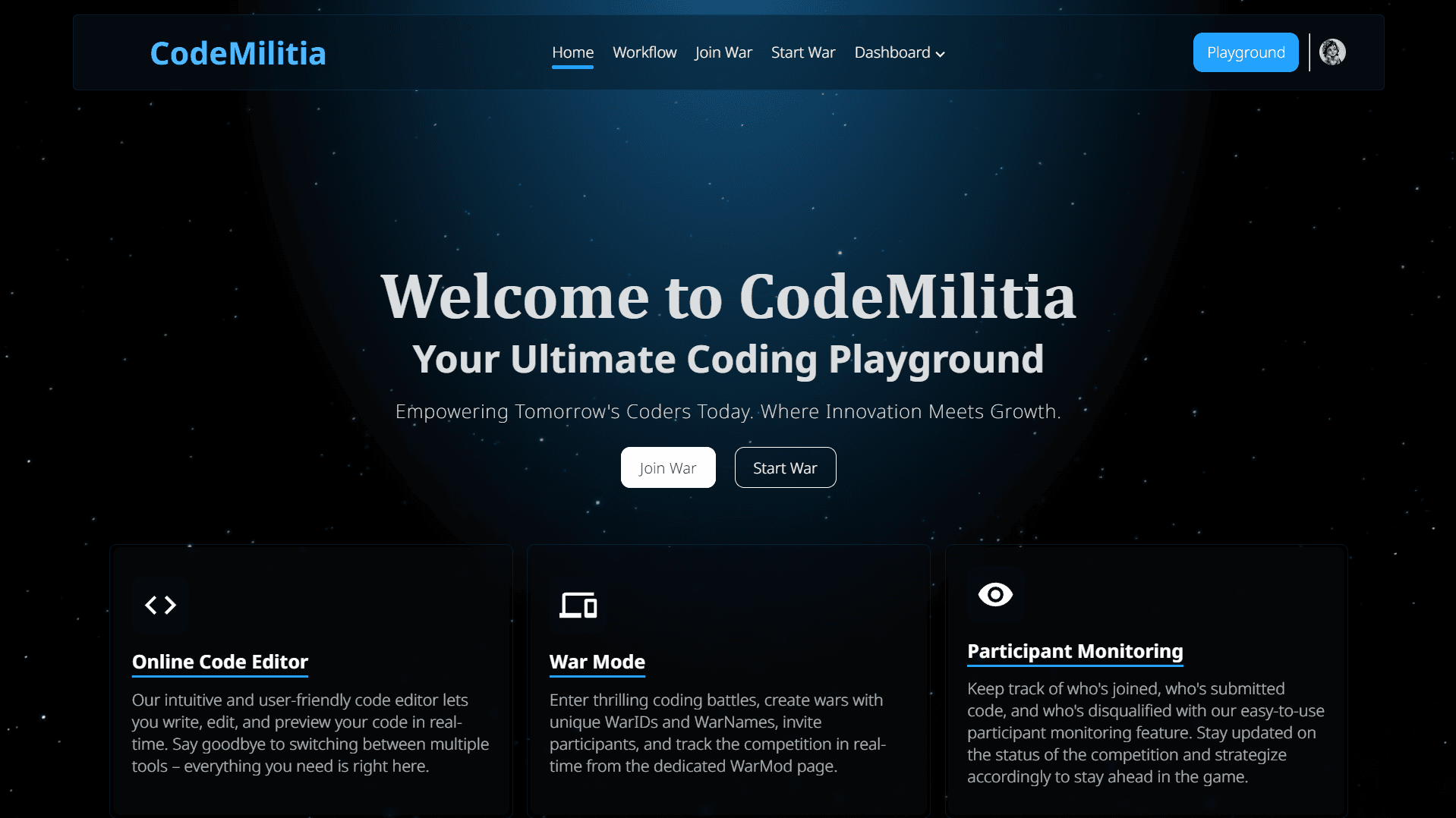Select the Online Code Editor heading
Image resolution: width=1456 pixels, height=818 pixels.
(x=220, y=662)
